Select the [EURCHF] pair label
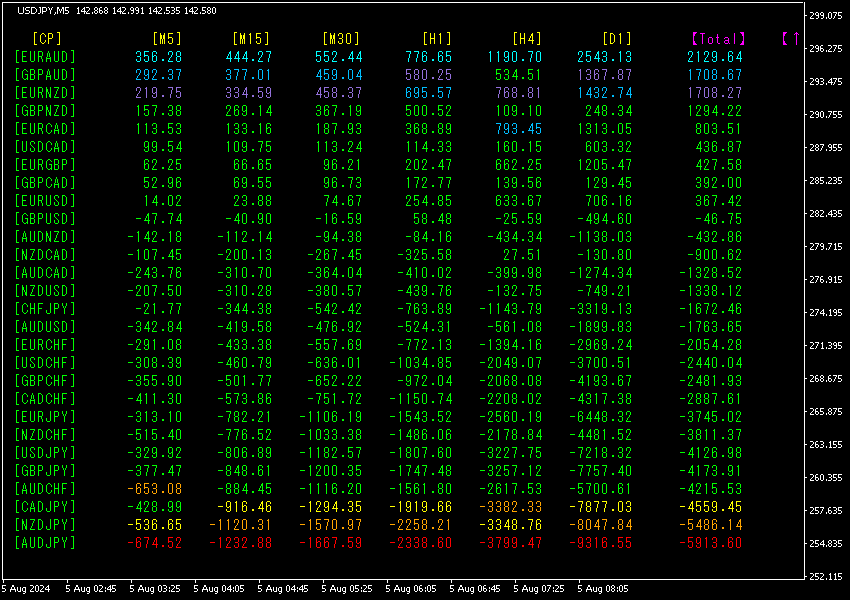Viewport: 850px width, 600px height. [x=45, y=344]
